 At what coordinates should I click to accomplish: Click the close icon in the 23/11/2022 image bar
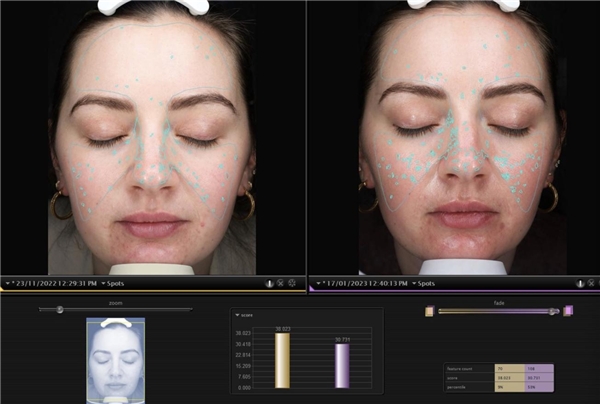point(280,283)
